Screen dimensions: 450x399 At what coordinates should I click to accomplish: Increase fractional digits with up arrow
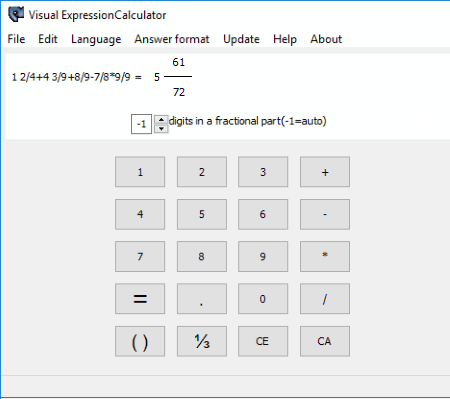pyautogui.click(x=161, y=119)
